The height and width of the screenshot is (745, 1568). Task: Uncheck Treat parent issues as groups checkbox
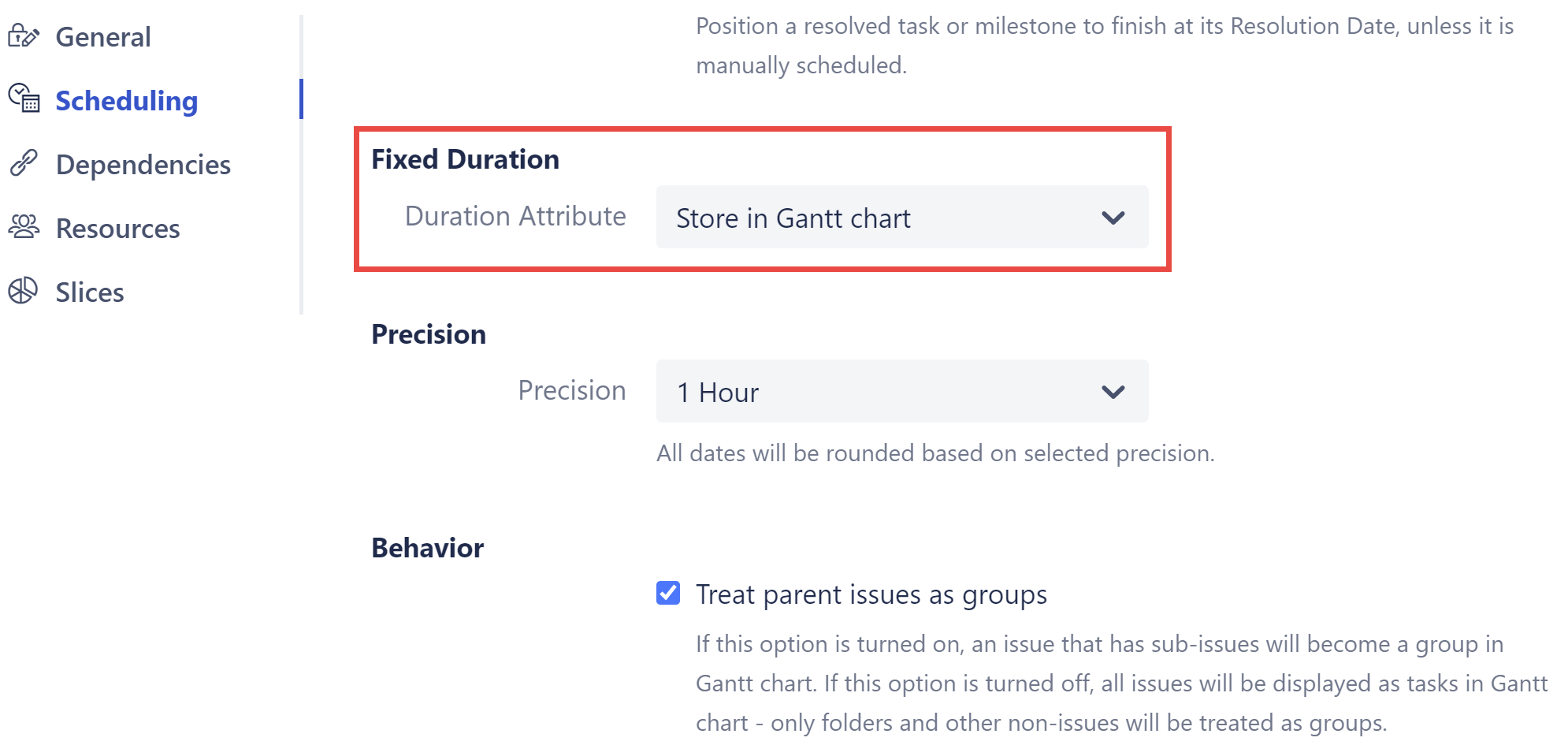668,593
